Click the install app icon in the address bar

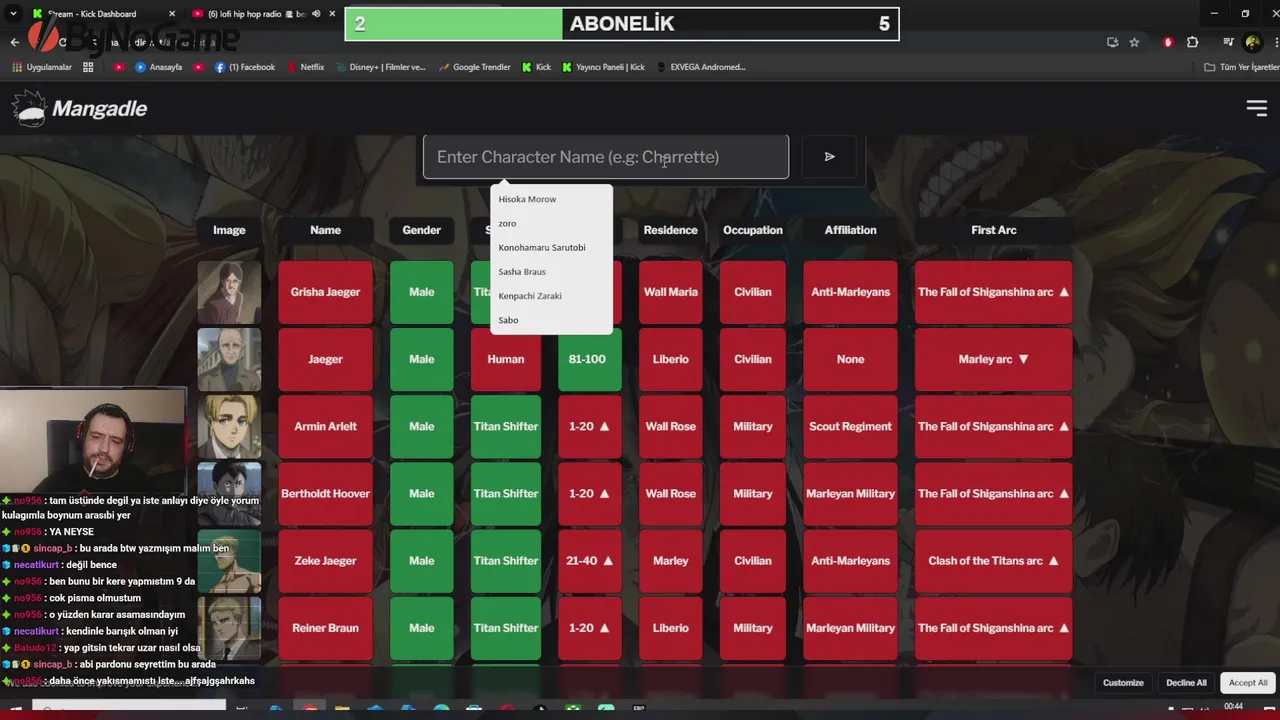tap(1112, 42)
